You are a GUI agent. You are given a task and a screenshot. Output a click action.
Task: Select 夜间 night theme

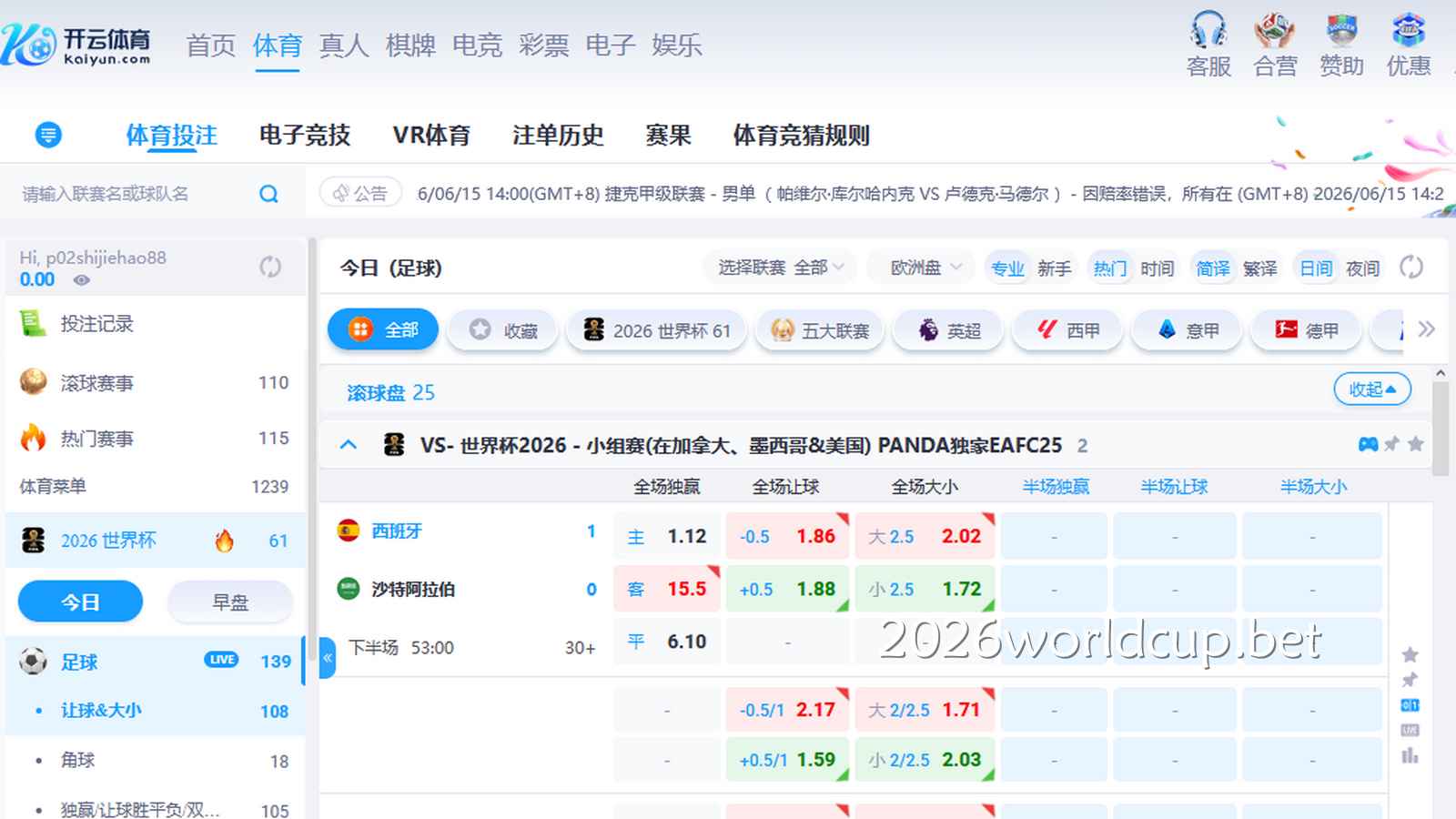pos(1363,268)
